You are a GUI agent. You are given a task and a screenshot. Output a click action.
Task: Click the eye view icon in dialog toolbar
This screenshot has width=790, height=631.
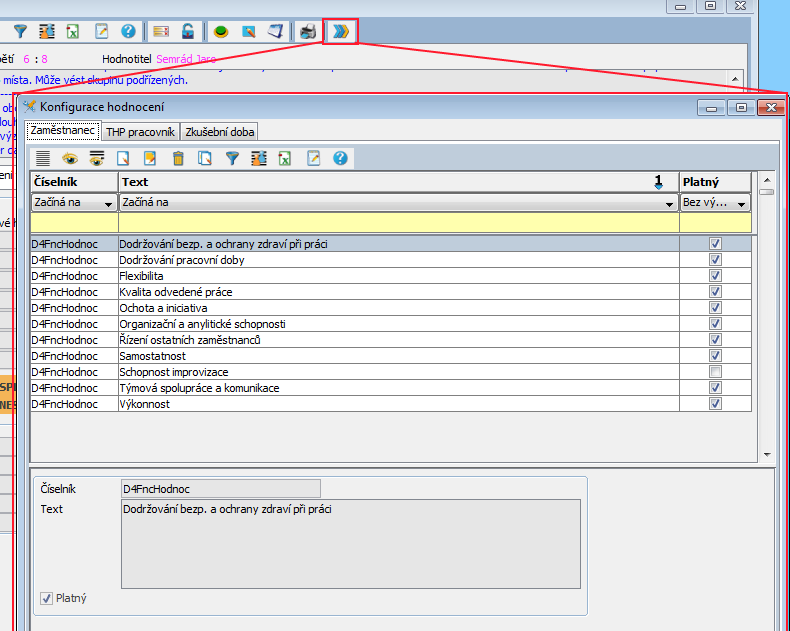70,158
